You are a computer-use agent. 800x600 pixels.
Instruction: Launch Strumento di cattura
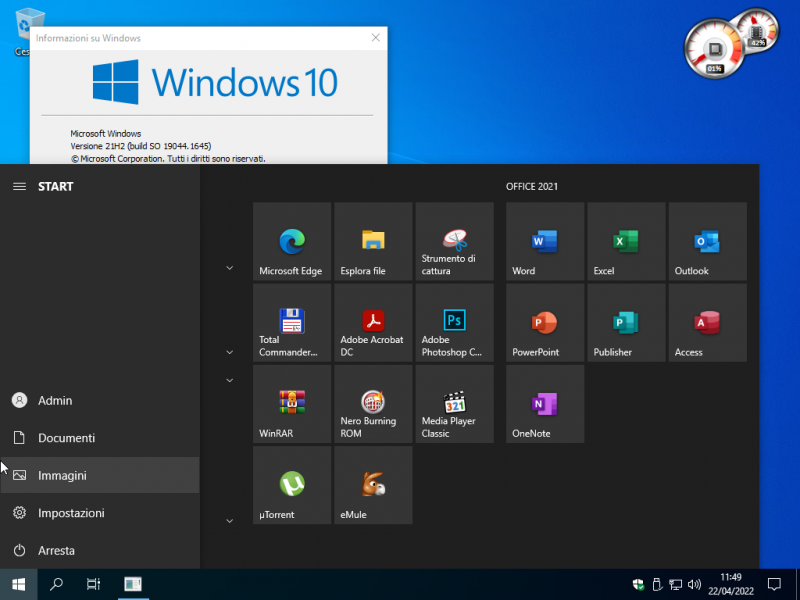(454, 242)
